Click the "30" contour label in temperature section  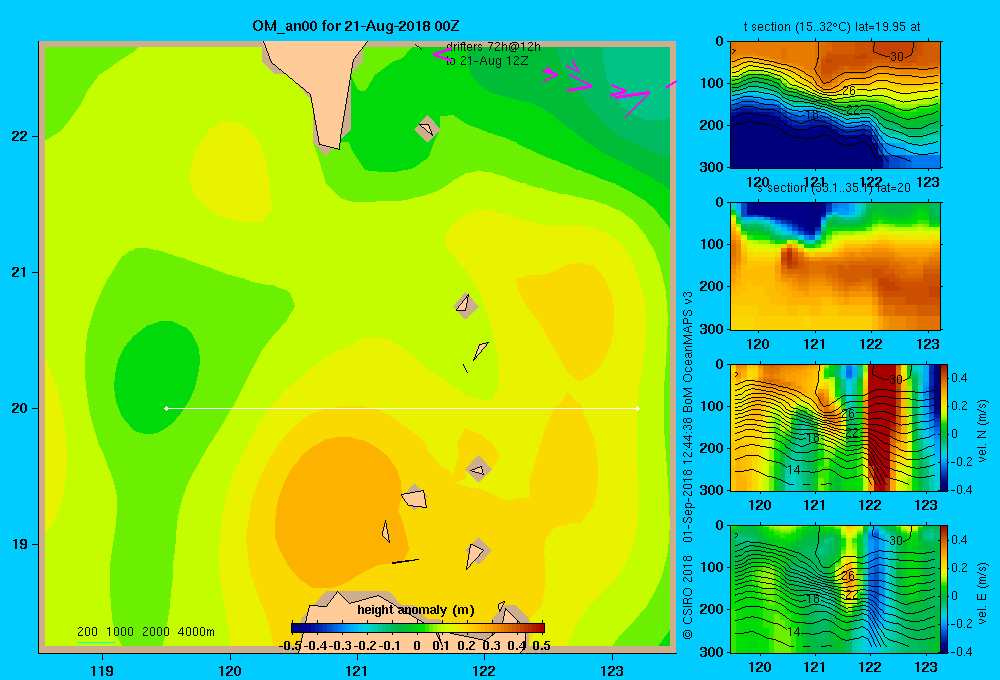coord(897,56)
